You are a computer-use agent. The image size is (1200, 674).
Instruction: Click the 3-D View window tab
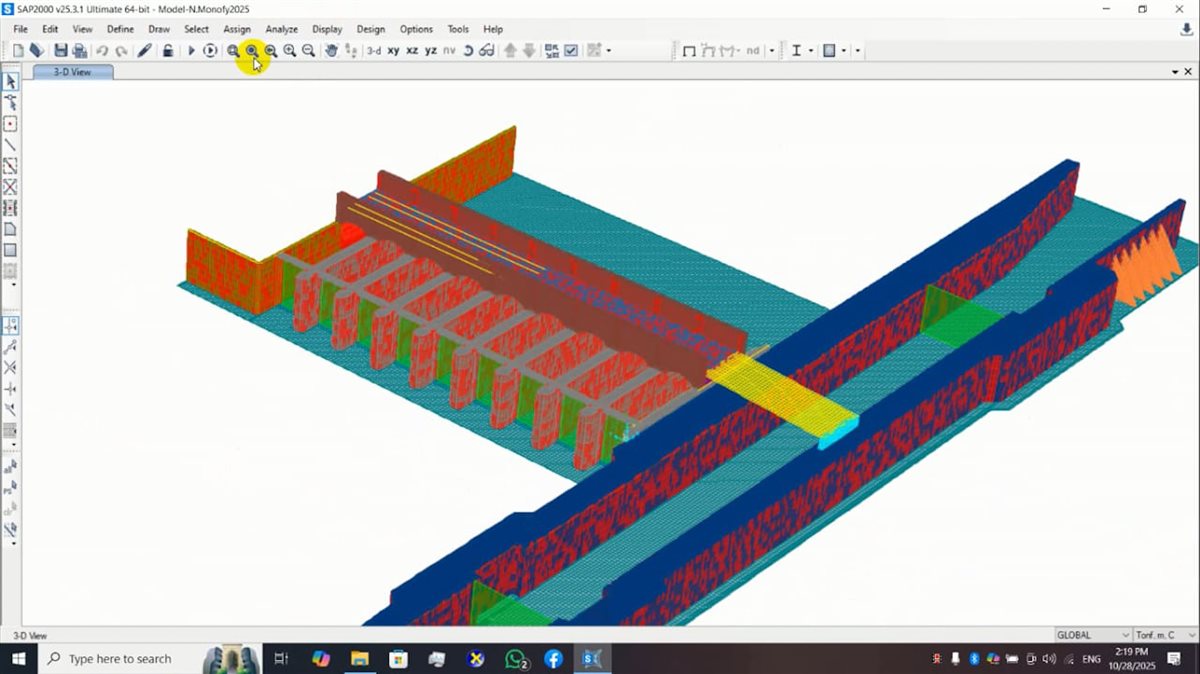(x=72, y=72)
